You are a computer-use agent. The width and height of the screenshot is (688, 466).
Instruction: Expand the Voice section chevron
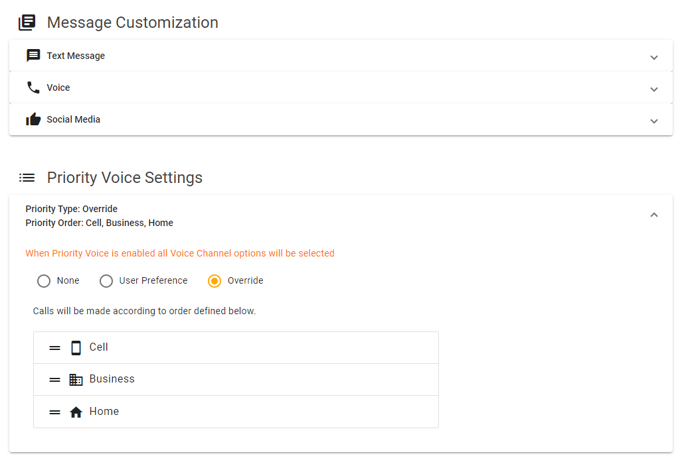[x=654, y=89]
